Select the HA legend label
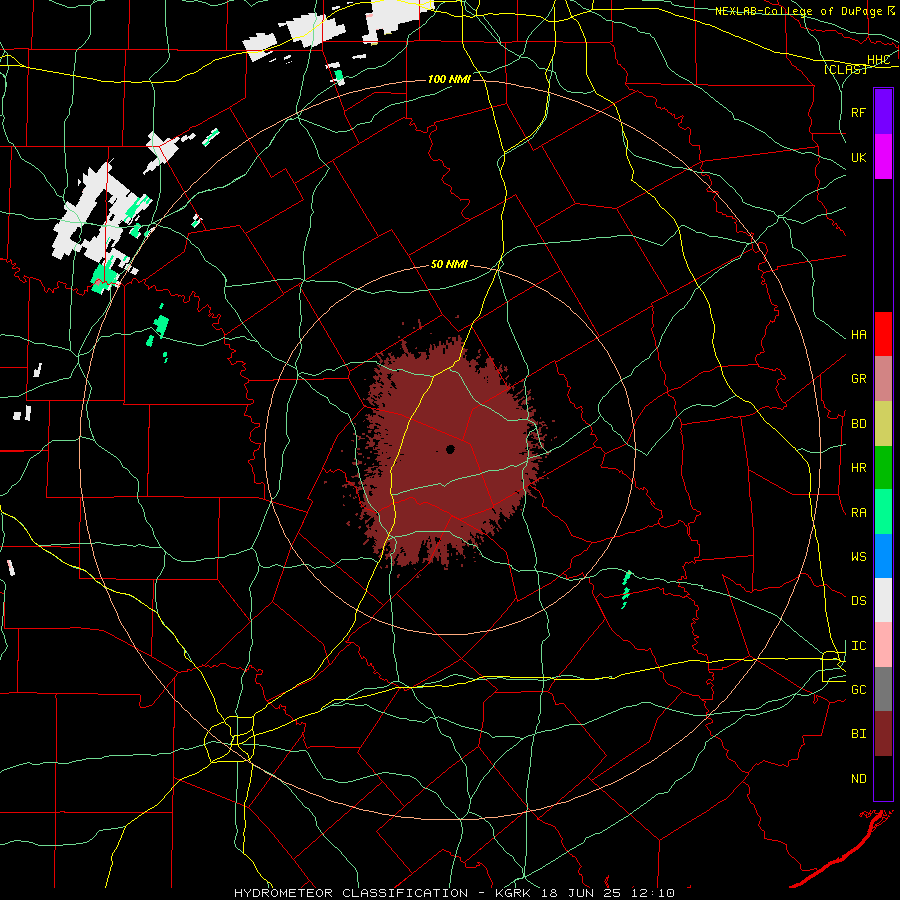 click(x=859, y=335)
